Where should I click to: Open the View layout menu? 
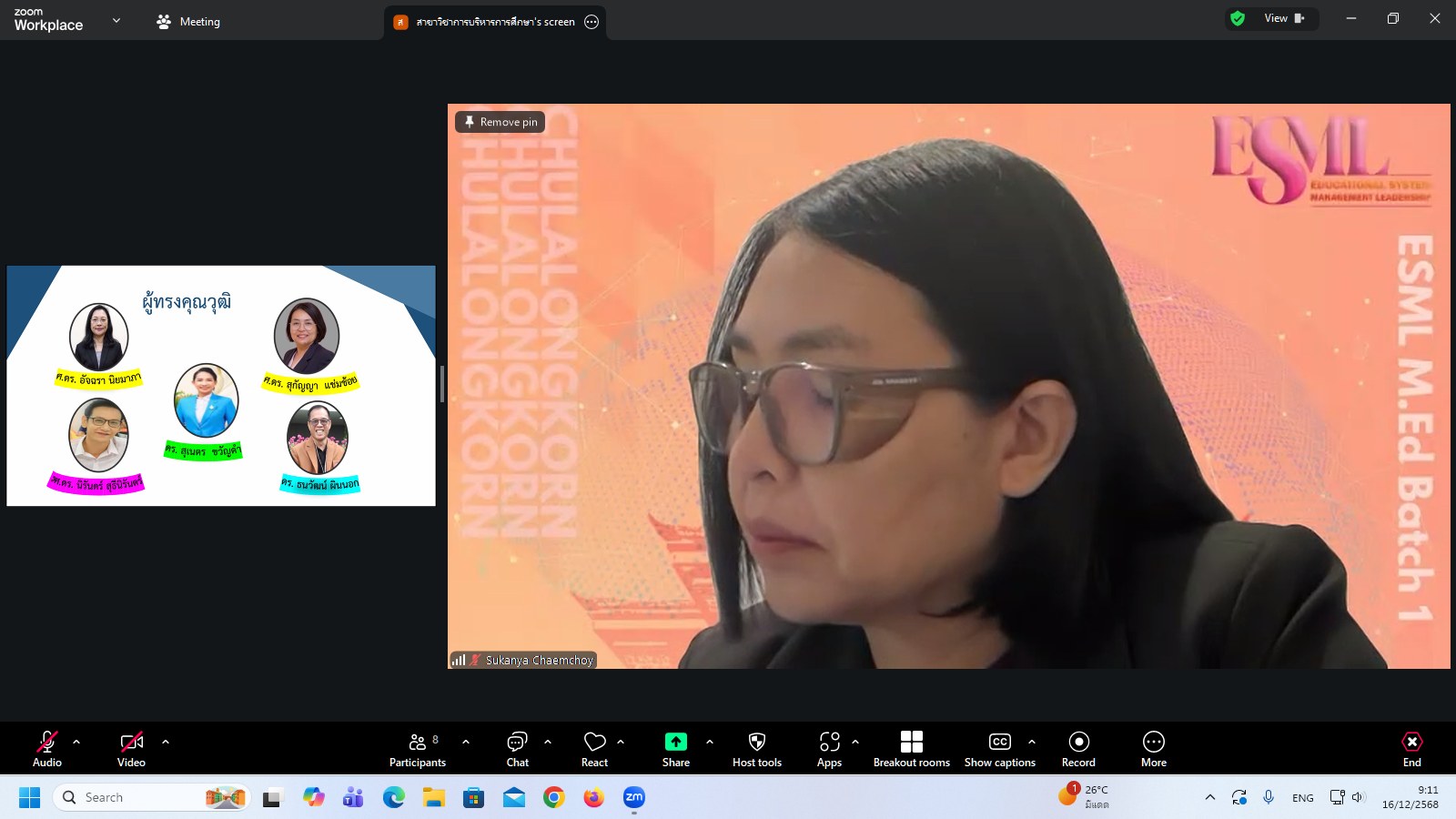[x=1283, y=18]
